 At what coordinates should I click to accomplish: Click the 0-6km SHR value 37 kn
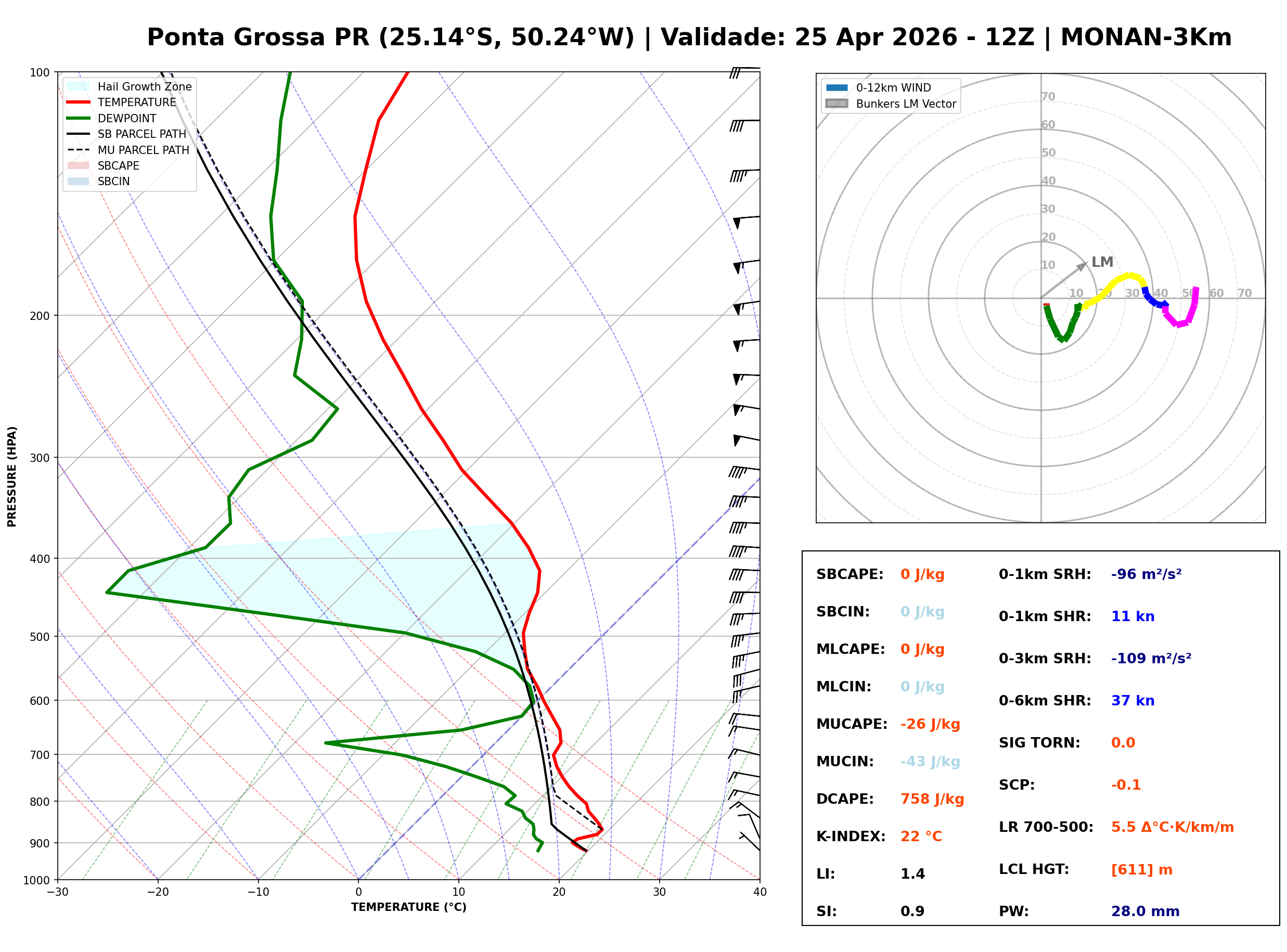click(1132, 701)
